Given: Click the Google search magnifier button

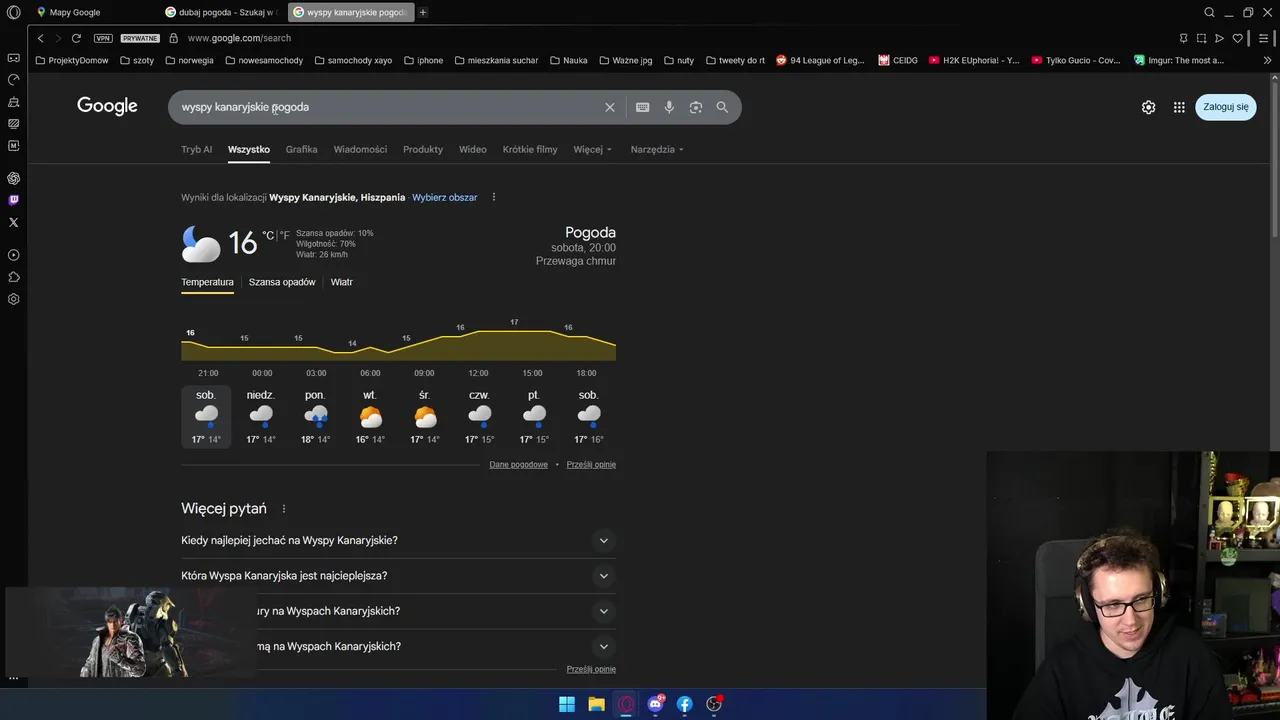Looking at the screenshot, I should coord(722,107).
